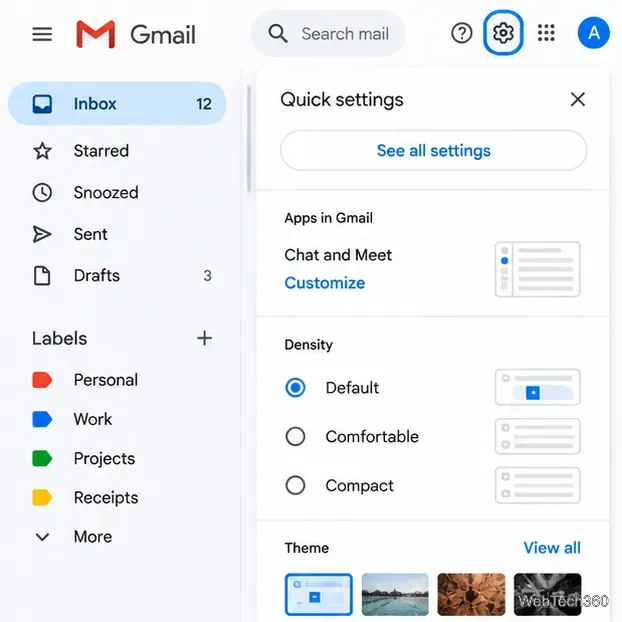Click the search magnifier icon

[x=278, y=34]
